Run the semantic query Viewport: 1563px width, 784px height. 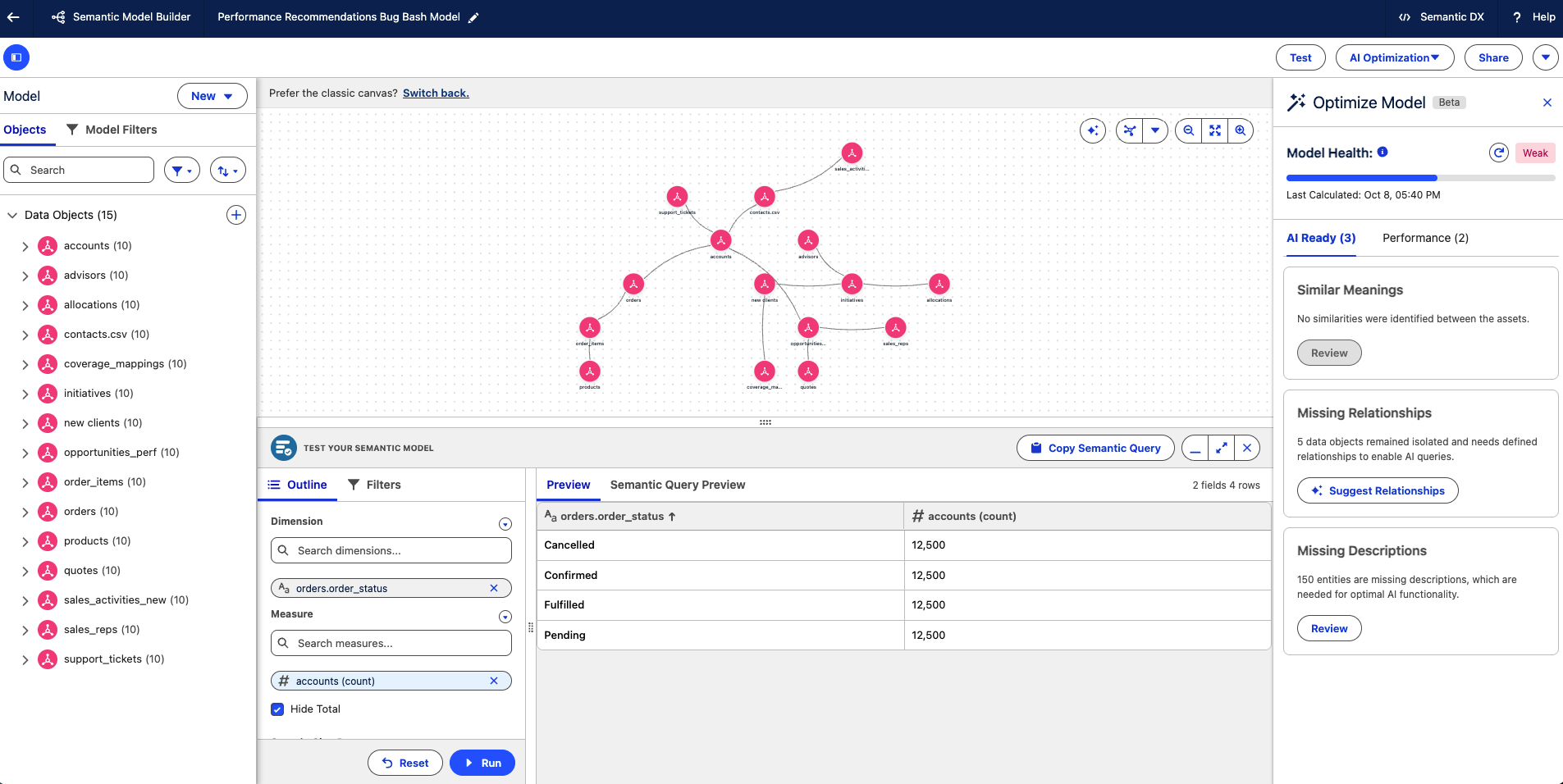click(x=482, y=763)
